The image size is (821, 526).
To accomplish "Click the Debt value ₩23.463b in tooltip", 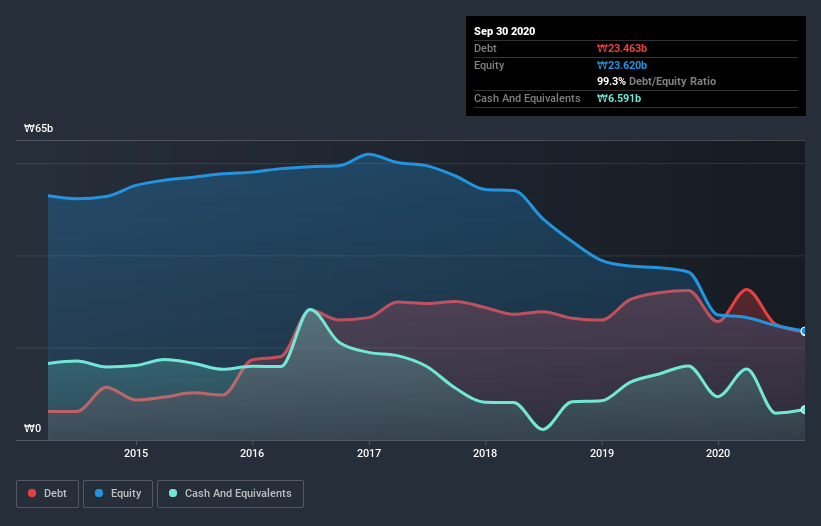I will point(622,48).
